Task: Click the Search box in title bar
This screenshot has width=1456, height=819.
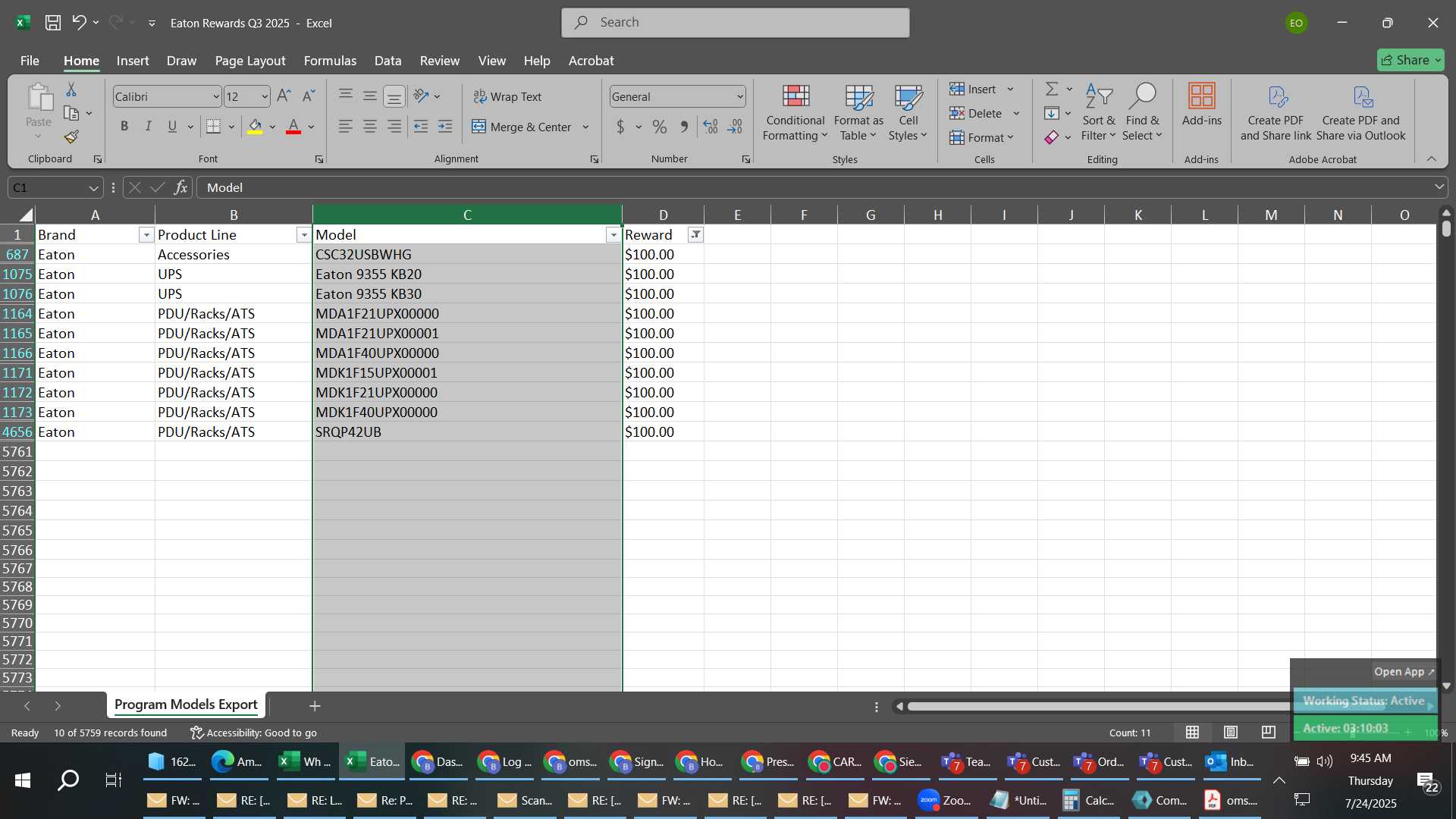Action: tap(736, 23)
